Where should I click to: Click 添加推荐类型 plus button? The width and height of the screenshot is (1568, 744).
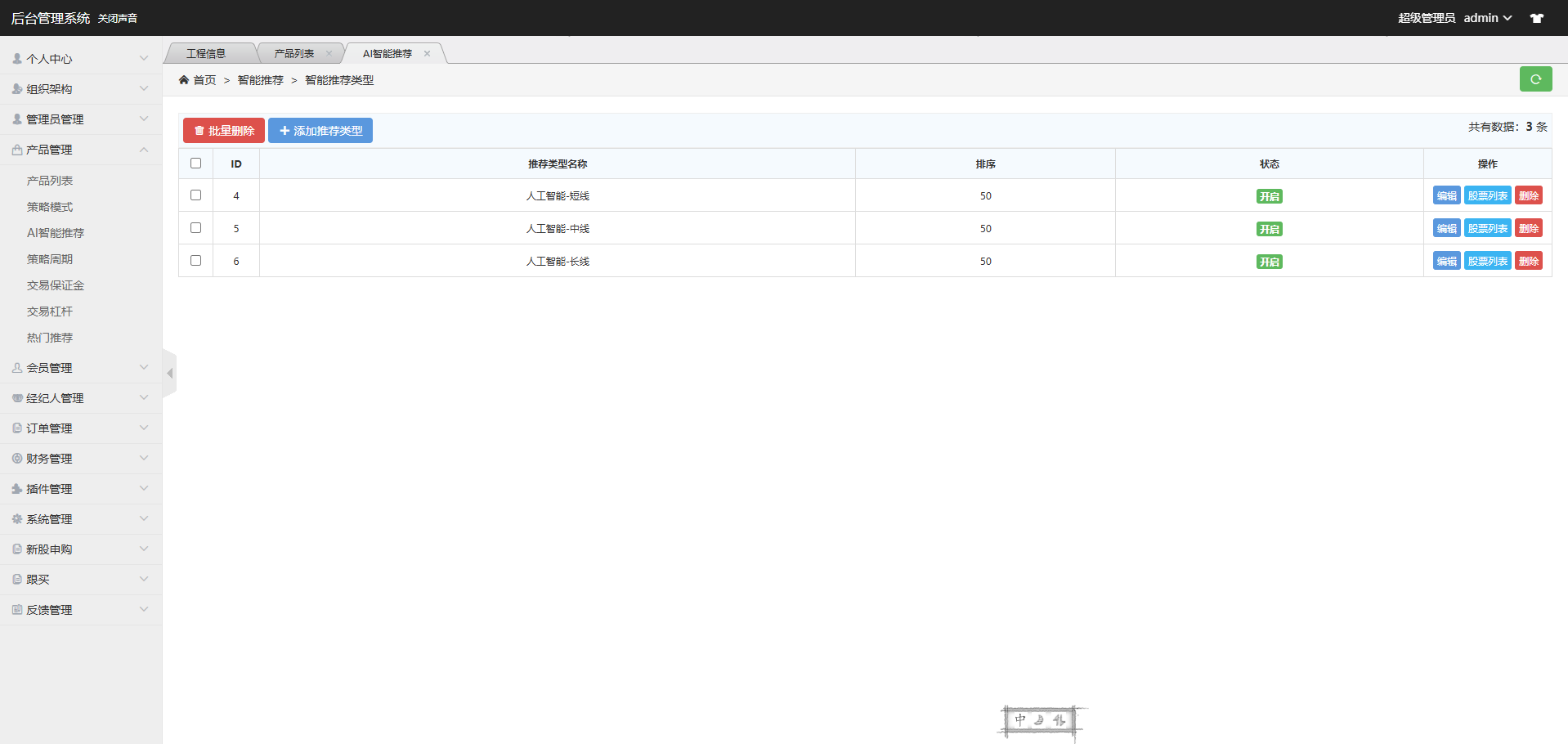tap(320, 131)
